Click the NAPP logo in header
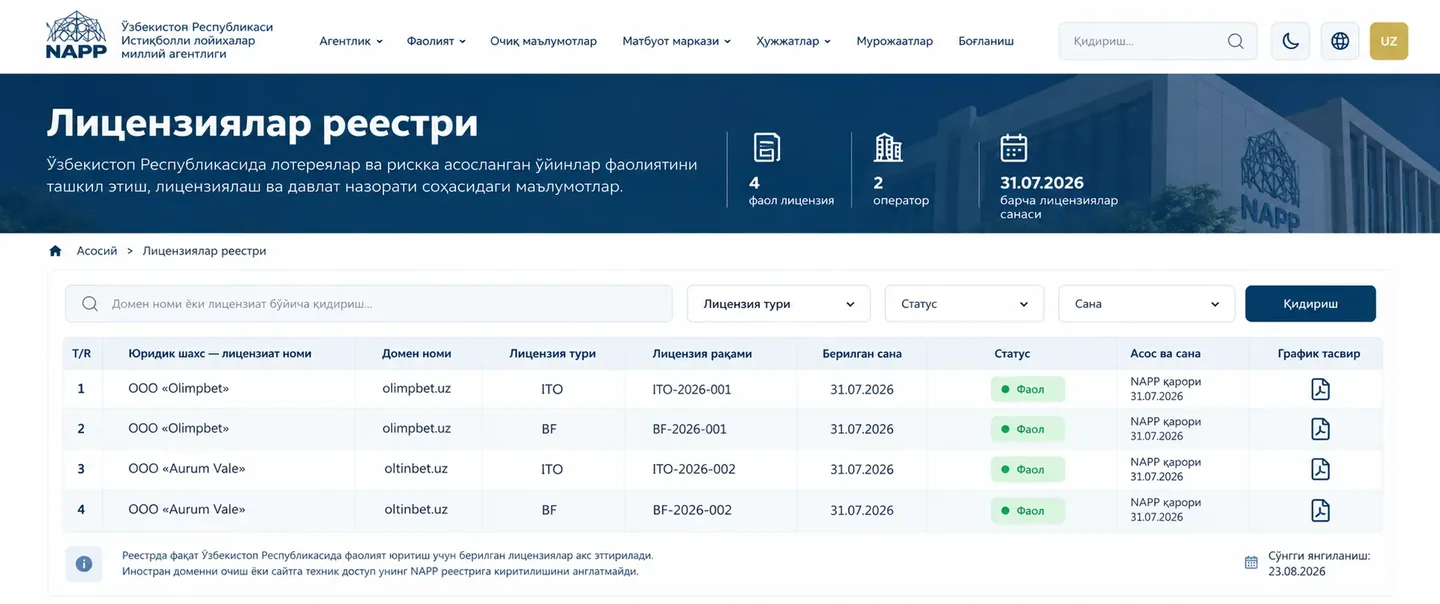Screen dimensions: 1440x604 point(76,36)
